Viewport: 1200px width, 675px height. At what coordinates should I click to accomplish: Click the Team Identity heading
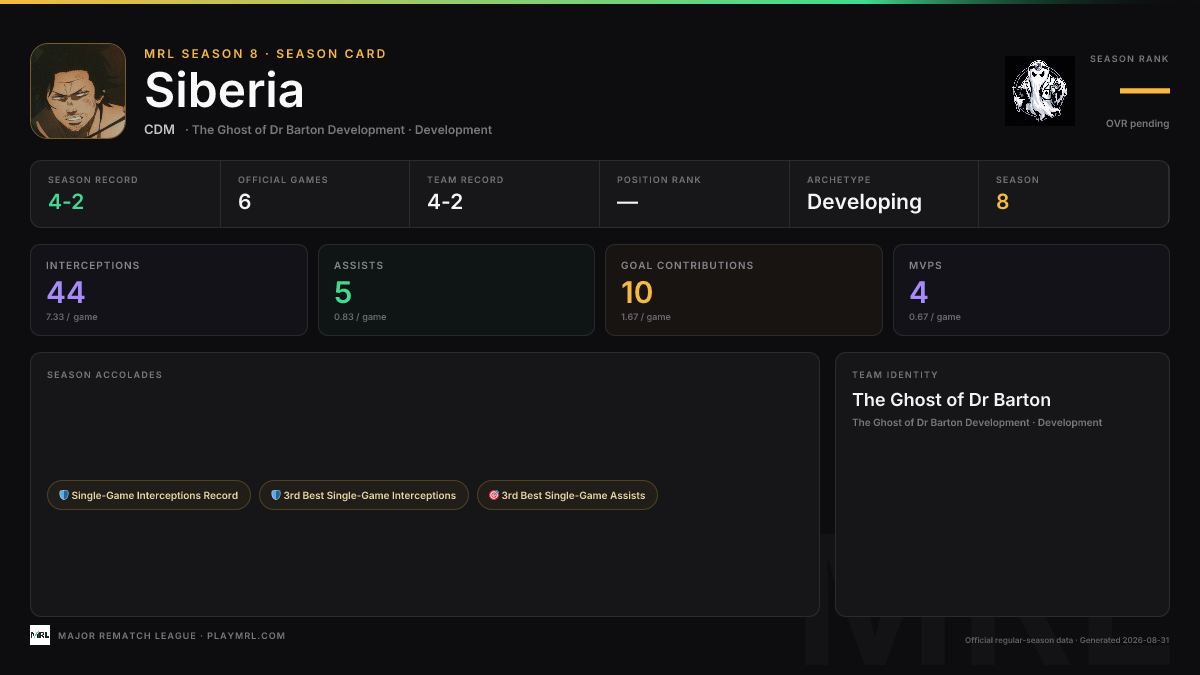(x=895, y=375)
